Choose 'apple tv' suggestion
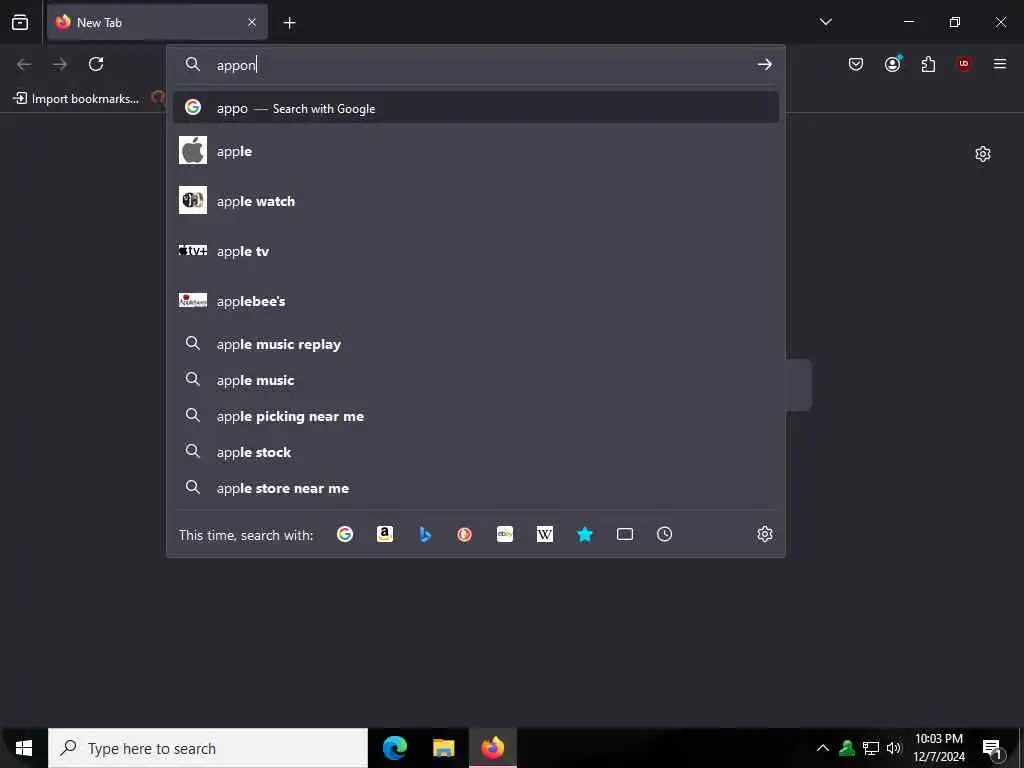Viewport: 1024px width, 768px height. [475, 251]
